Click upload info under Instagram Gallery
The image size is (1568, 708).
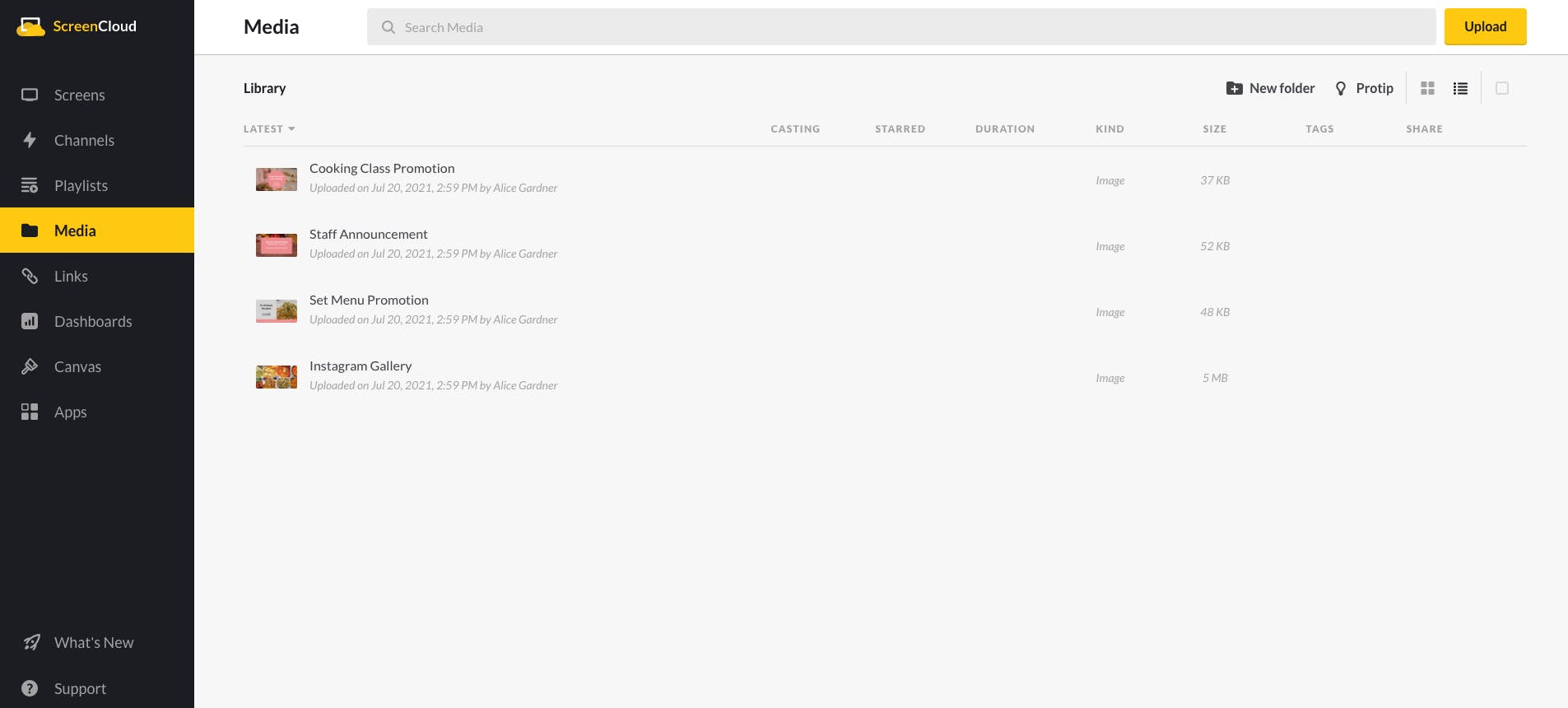433,385
